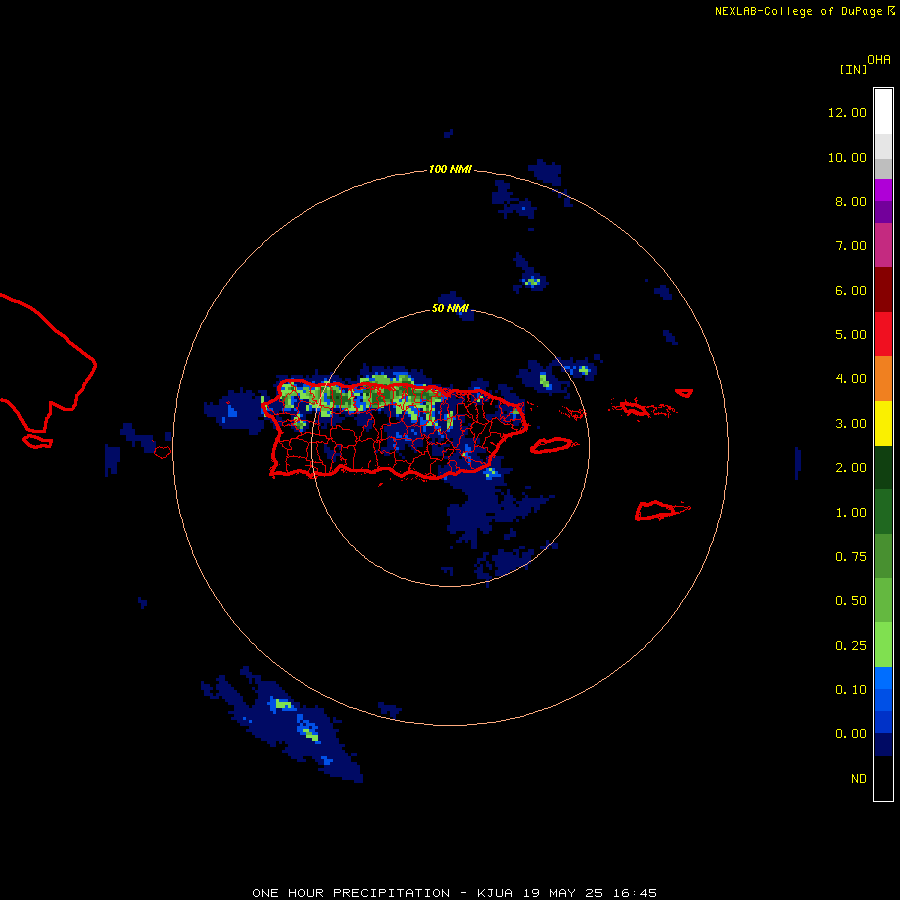This screenshot has width=900, height=900.
Task: Pick the pink swatch beside 7.00
Action: click(883, 245)
